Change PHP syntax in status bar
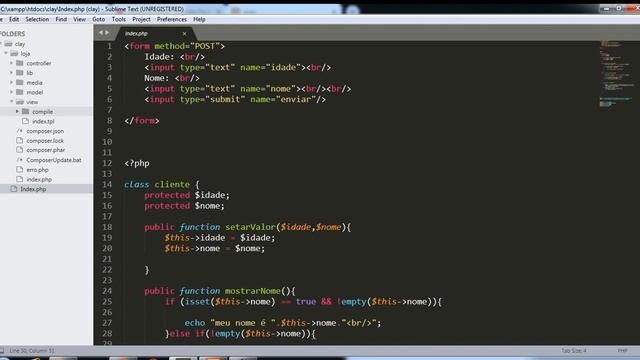 (x=622, y=351)
